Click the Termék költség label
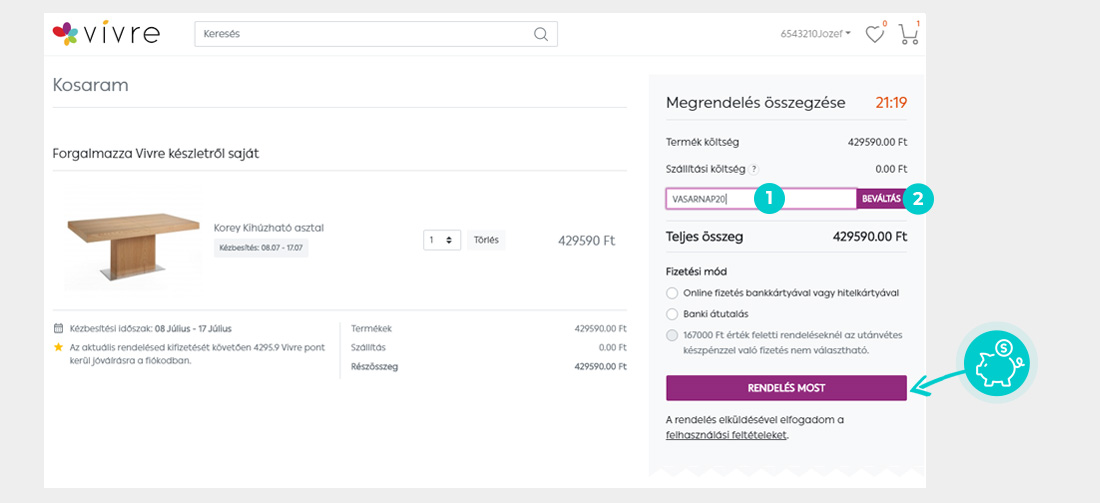This screenshot has width=1100, height=503. point(702,142)
